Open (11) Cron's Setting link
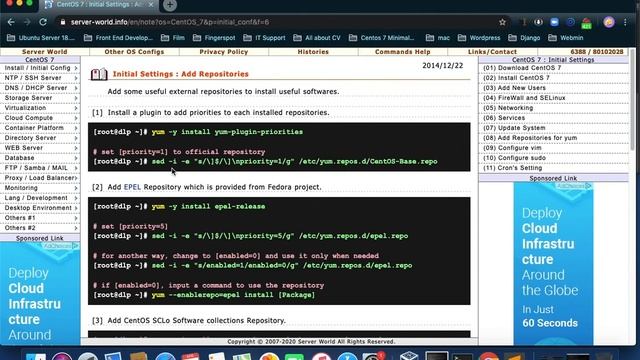This screenshot has width=640, height=360. [x=513, y=168]
